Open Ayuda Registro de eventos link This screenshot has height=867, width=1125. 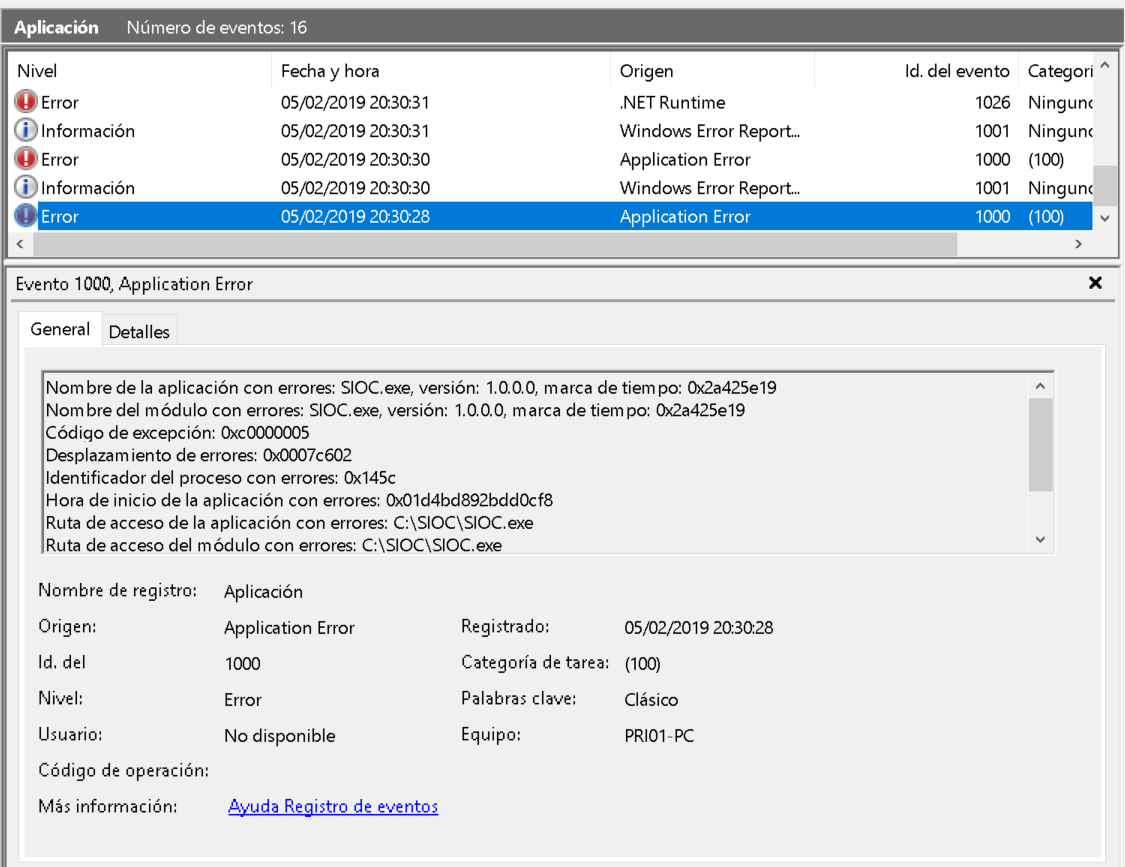pyautogui.click(x=333, y=807)
